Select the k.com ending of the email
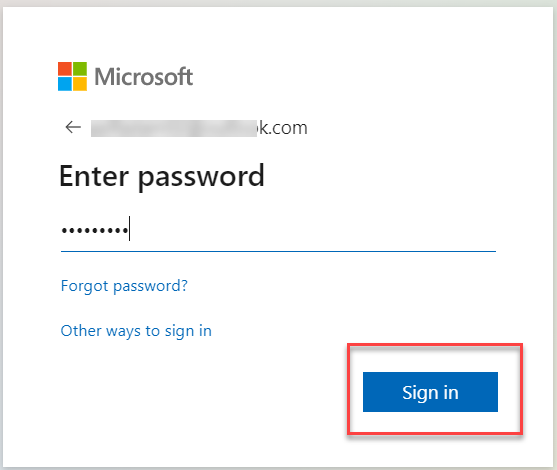Image resolution: width=557 pixels, height=470 pixels. (x=282, y=128)
